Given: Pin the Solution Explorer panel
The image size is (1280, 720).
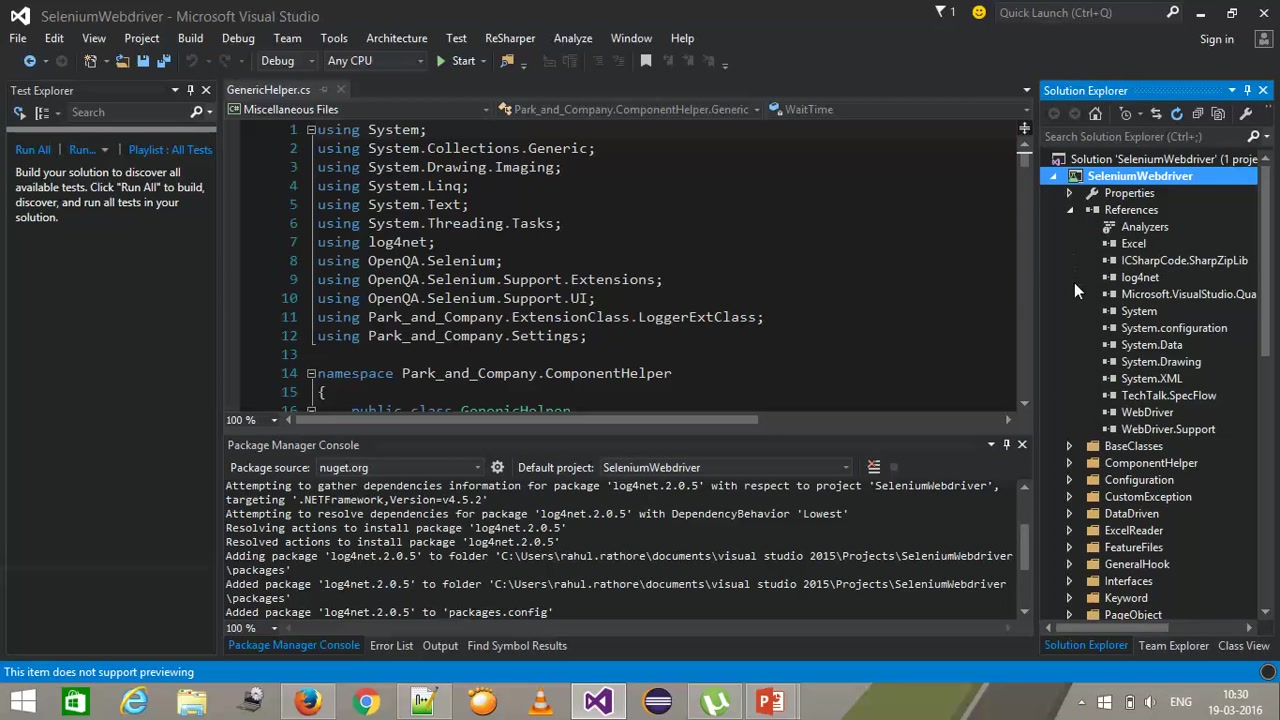Looking at the screenshot, I should (1247, 90).
